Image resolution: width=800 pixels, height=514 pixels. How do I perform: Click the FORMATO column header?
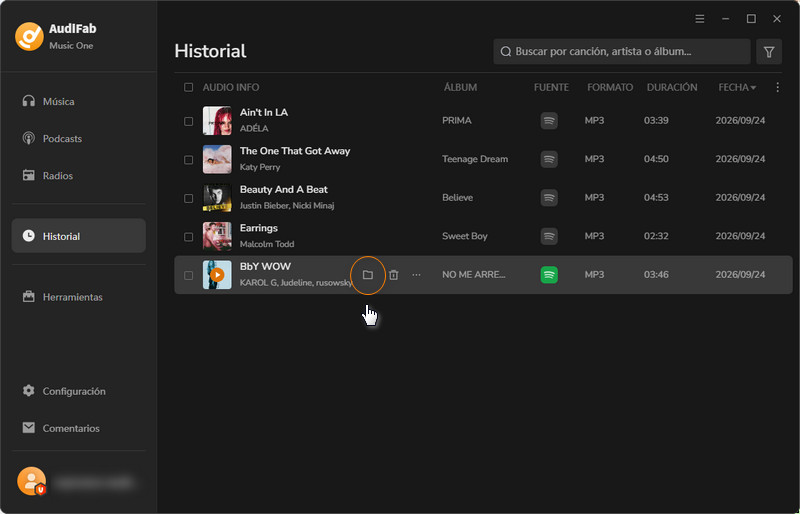tap(610, 87)
